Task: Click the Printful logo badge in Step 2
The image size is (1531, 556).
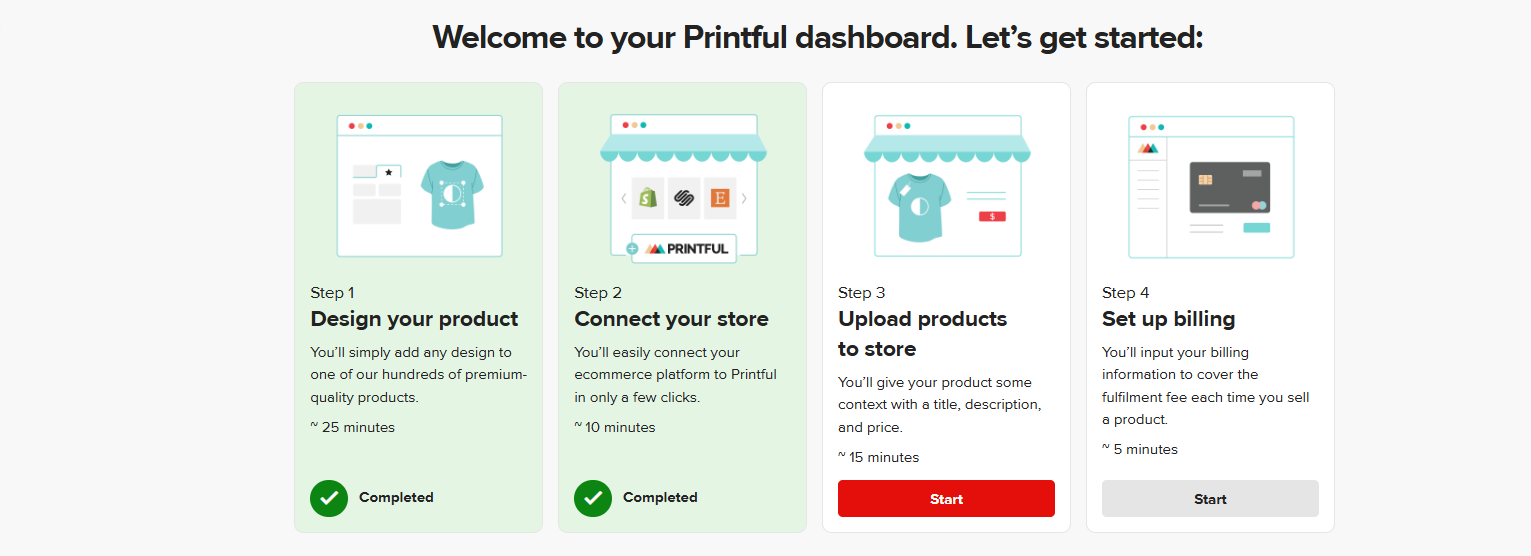Action: tap(685, 248)
